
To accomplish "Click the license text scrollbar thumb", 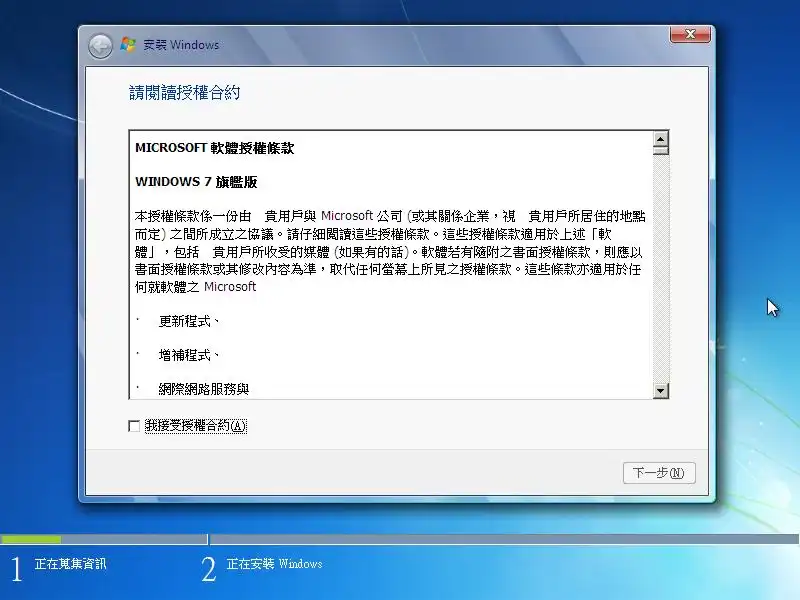I will click(661, 151).
